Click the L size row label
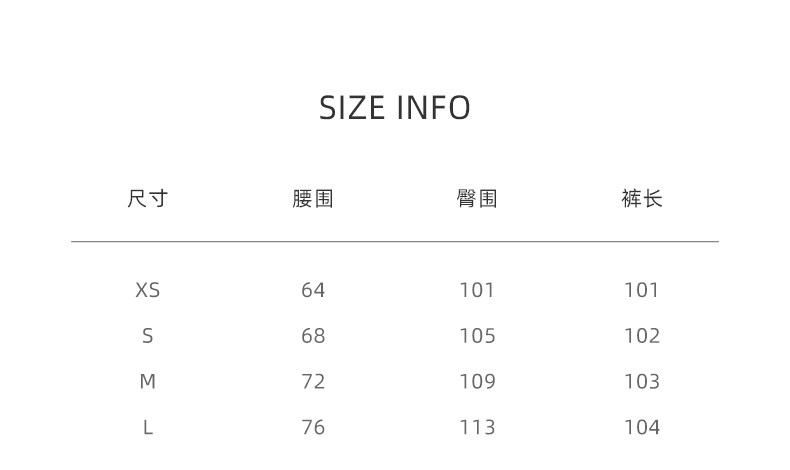The image size is (790, 470). click(x=147, y=427)
